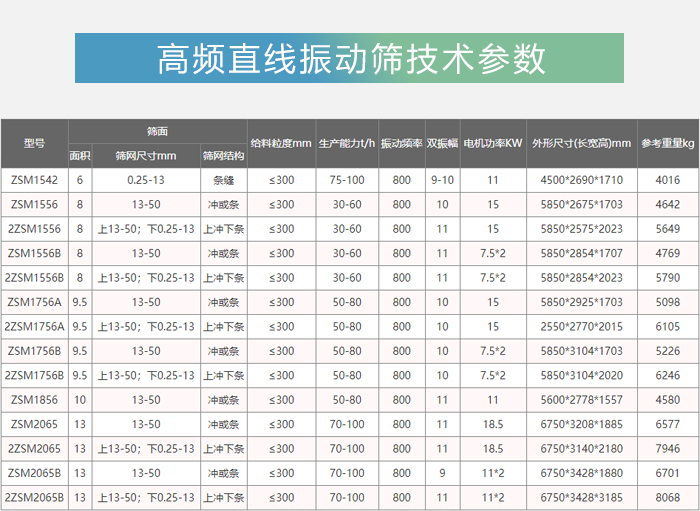Click the 高频直线振动筛技术参数 title banner
Screen dimensions: 700x511
349,58
